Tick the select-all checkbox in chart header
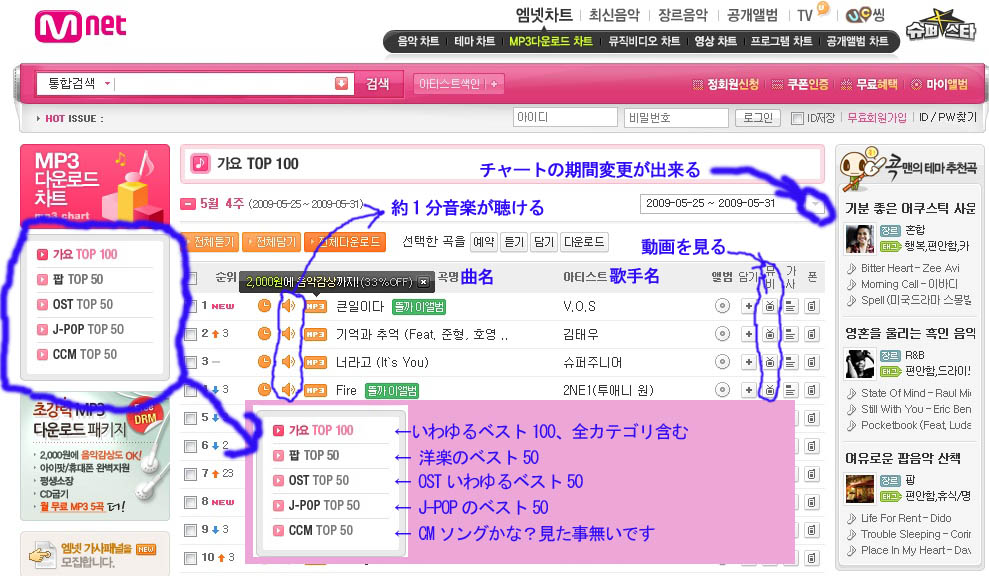Screen dimensions: 989x576 pyautogui.click(x=192, y=278)
